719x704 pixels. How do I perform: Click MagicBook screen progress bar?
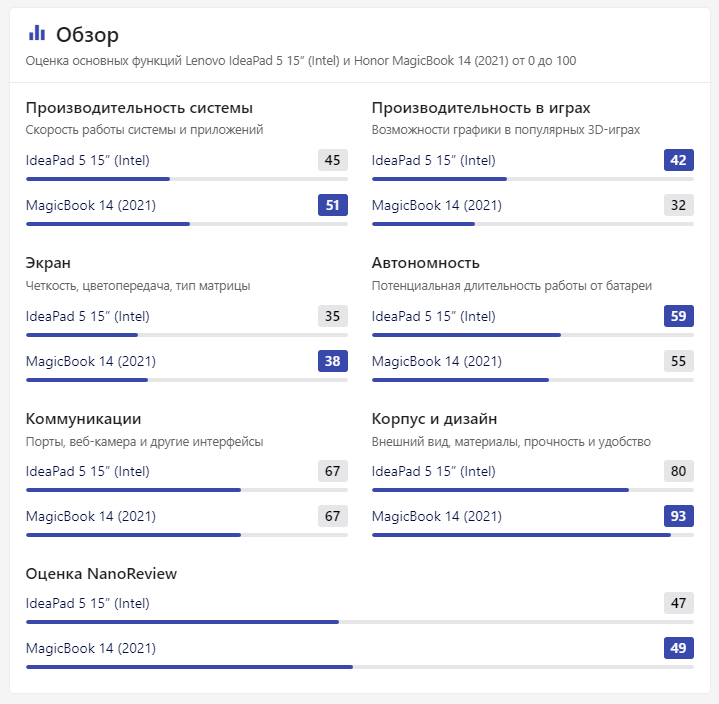coord(187,380)
